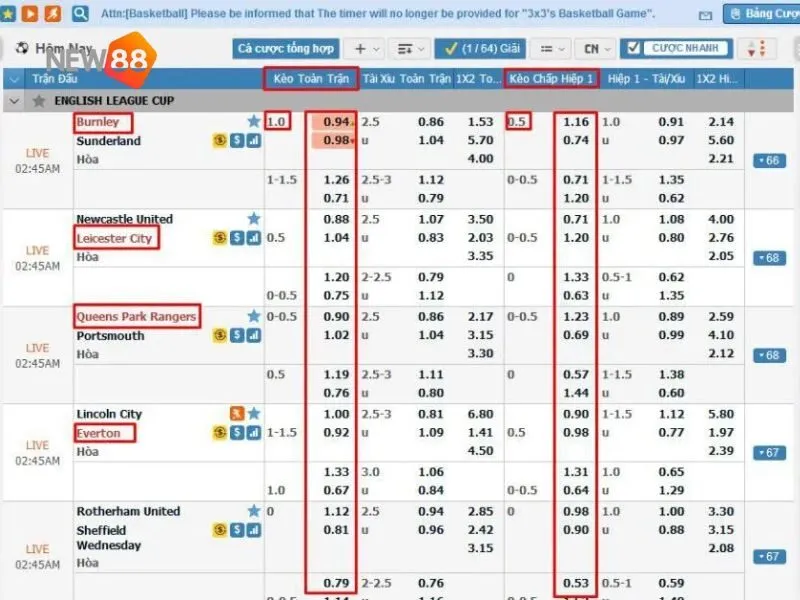Expand more bets button 68 for QPR

pyautogui.click(x=769, y=355)
